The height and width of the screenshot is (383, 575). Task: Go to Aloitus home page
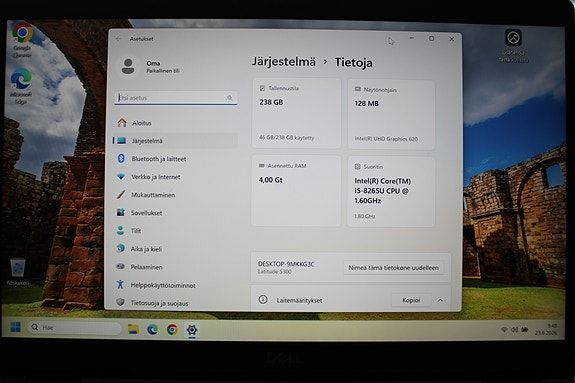176,123
